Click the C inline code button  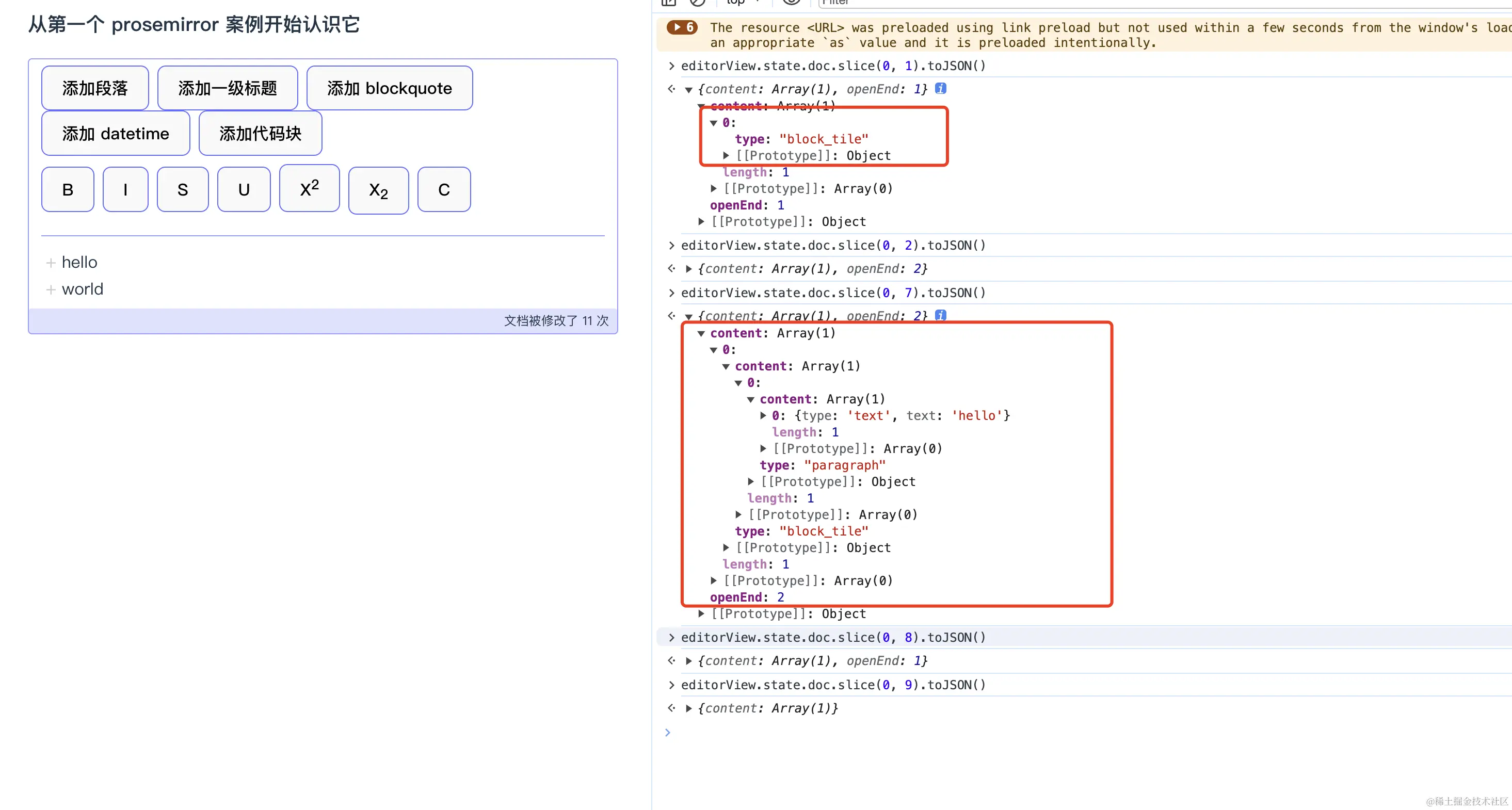coord(444,189)
